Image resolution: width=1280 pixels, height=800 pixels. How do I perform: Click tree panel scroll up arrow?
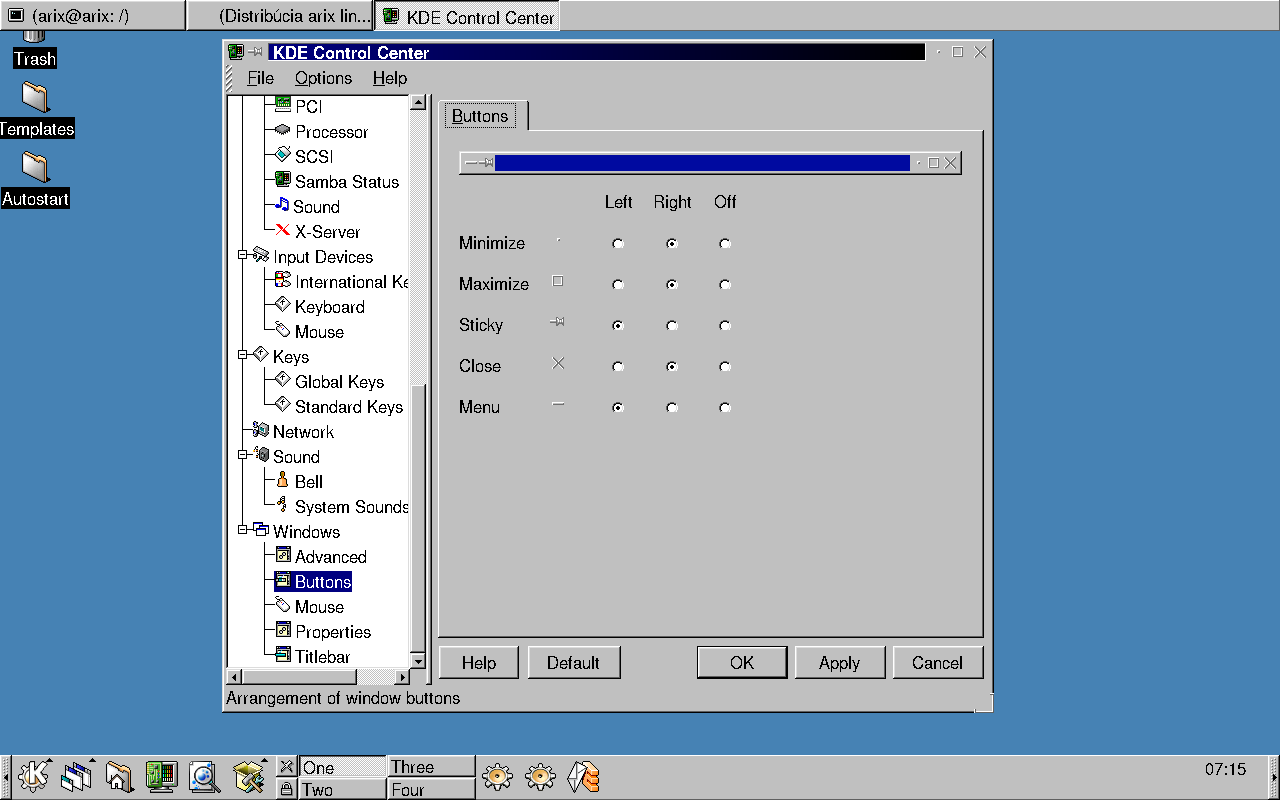[419, 103]
